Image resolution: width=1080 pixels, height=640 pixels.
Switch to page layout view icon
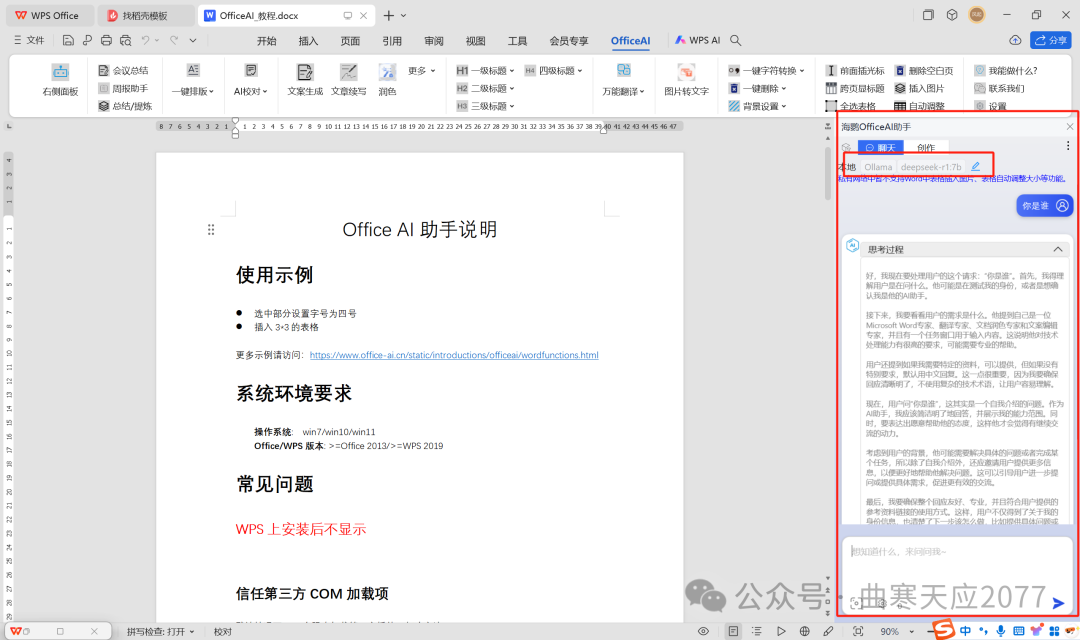[x=734, y=631]
